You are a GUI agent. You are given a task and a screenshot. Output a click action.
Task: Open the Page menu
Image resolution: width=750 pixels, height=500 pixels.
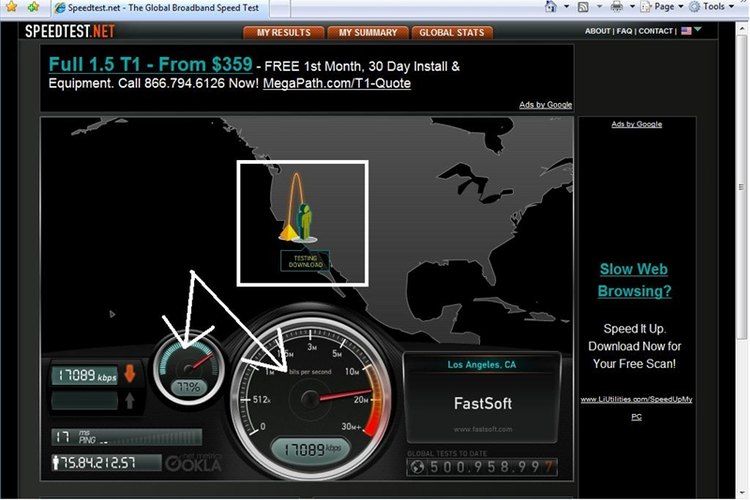pyautogui.click(x=662, y=7)
